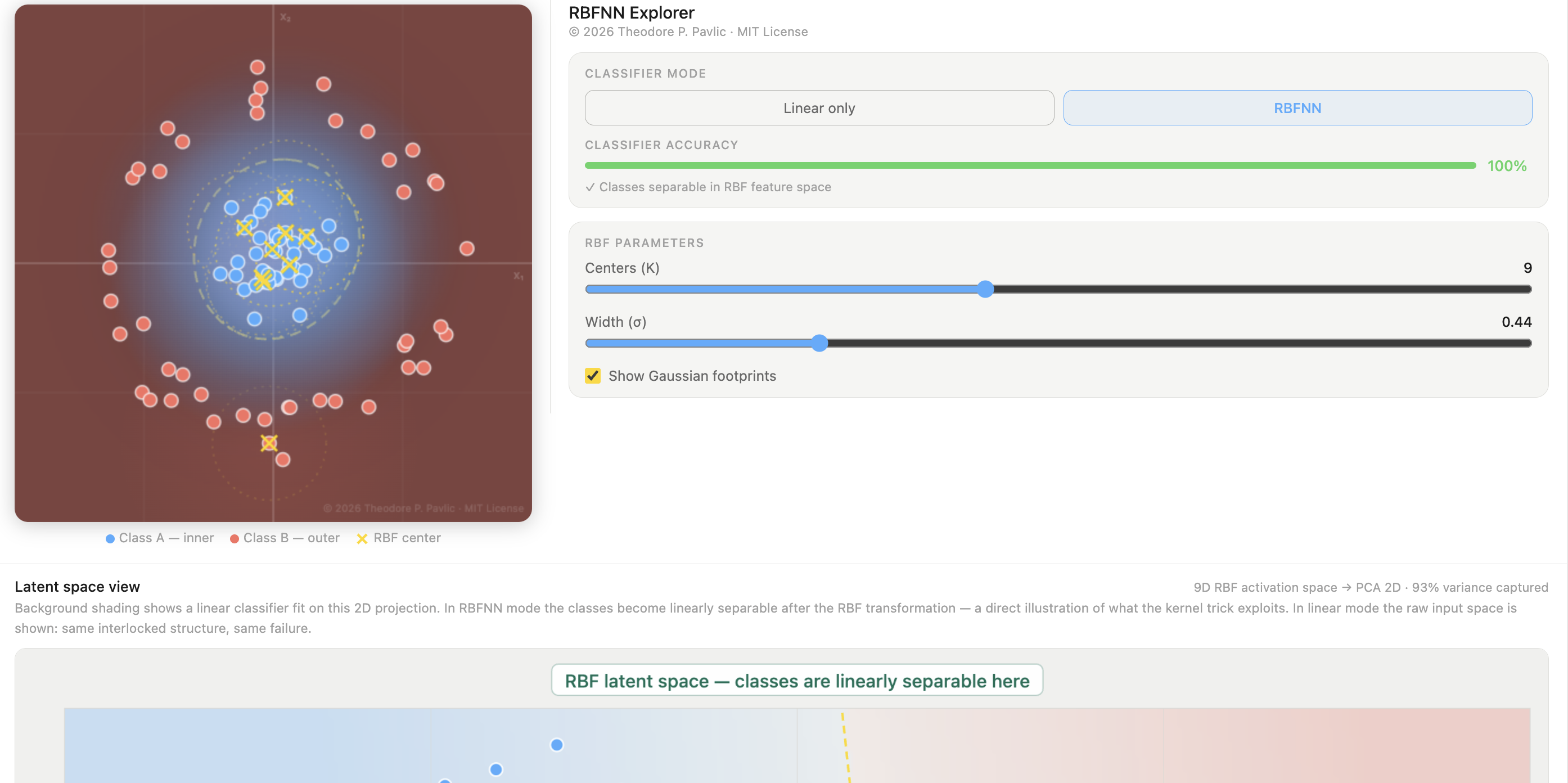Click the X₁ axis label in the scatter plot
This screenshot has width=1568, height=783.
click(518, 275)
